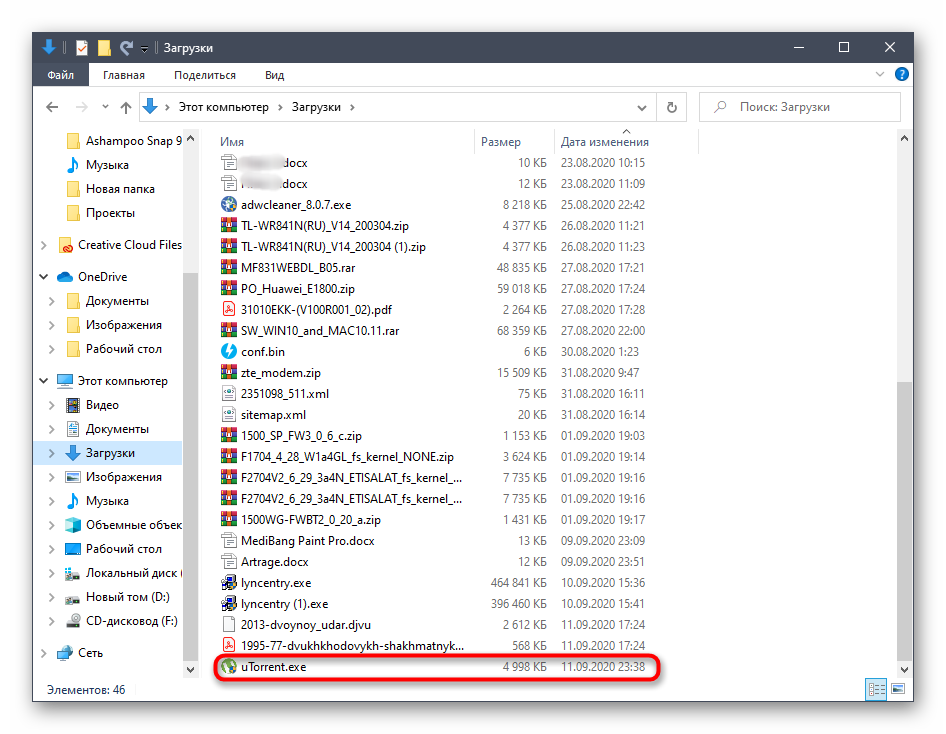
Task: Collapse the Этот компьютер tree node
Action: click(44, 381)
